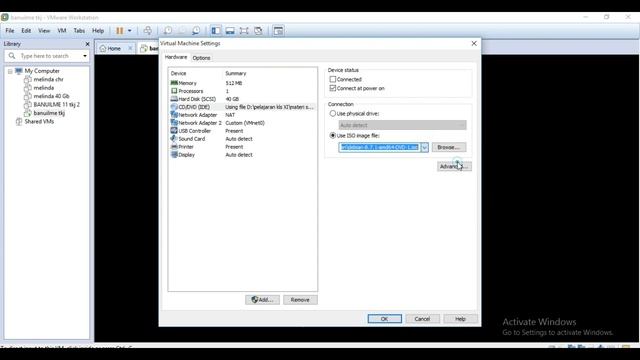Click the take snapshot clock icon
This screenshot has height=360, width=640.
tap(168, 31)
